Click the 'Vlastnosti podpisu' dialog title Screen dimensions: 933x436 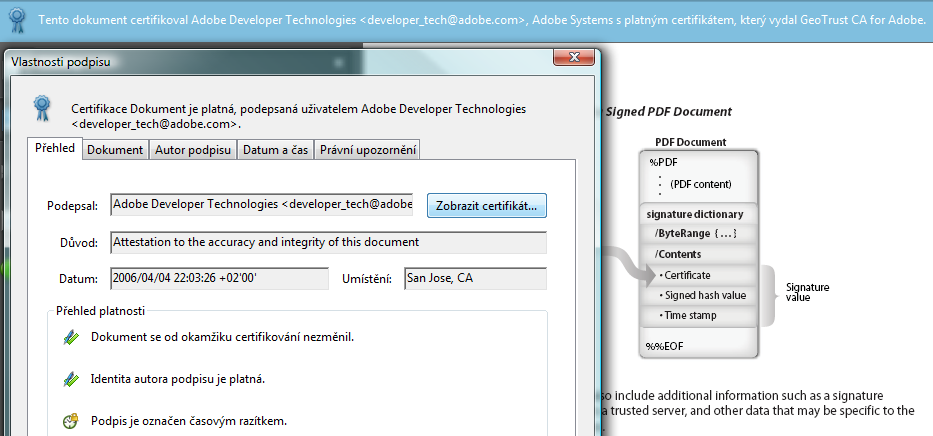pos(61,62)
